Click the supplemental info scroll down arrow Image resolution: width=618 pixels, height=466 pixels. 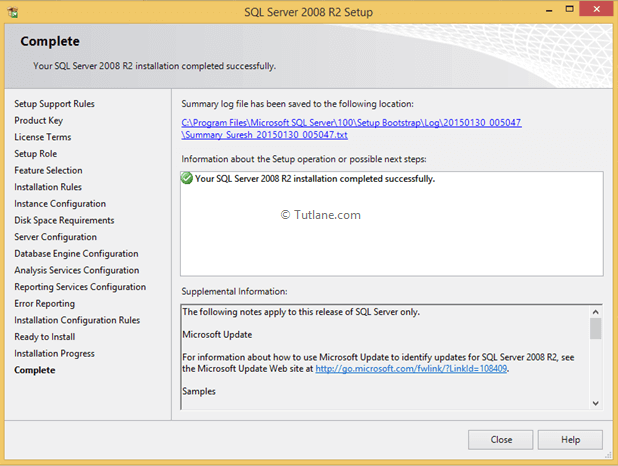pyautogui.click(x=596, y=403)
